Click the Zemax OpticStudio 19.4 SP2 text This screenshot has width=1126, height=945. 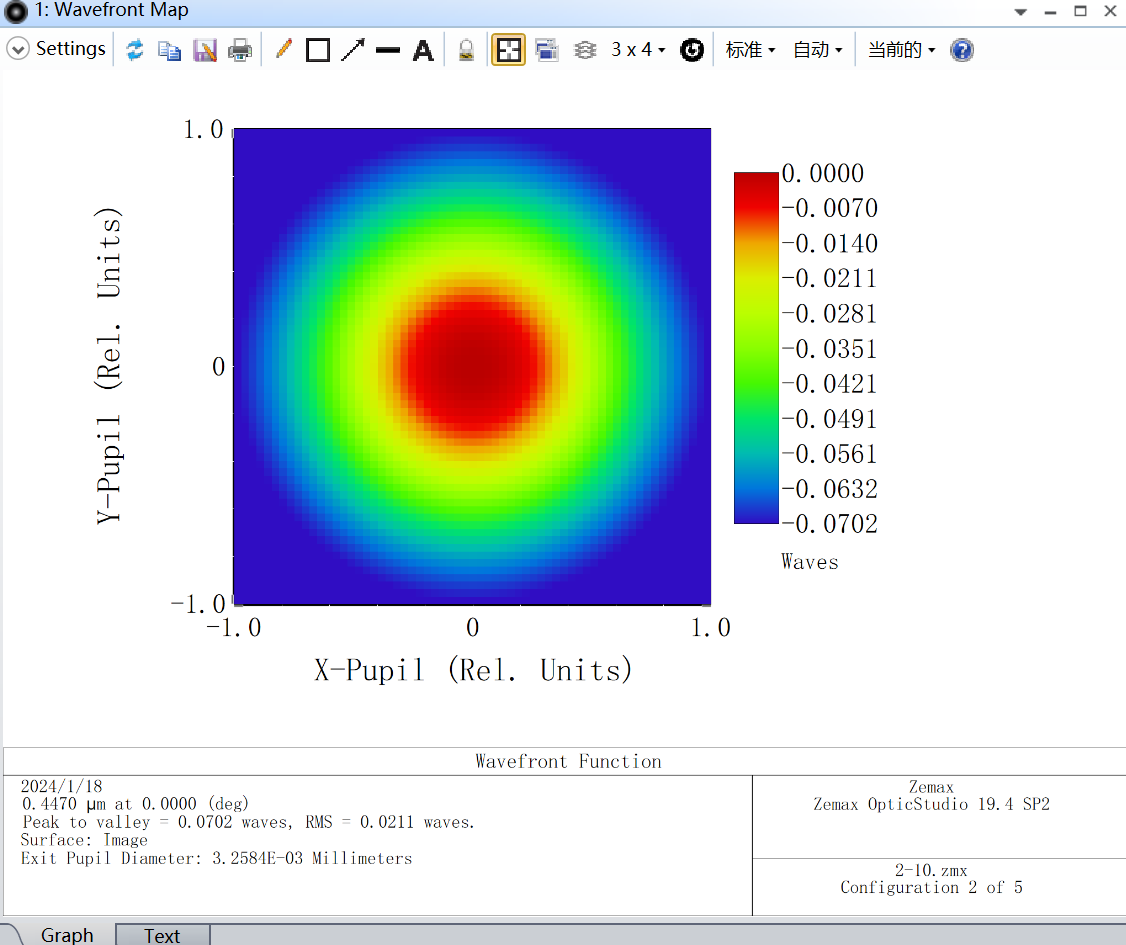[x=931, y=804]
